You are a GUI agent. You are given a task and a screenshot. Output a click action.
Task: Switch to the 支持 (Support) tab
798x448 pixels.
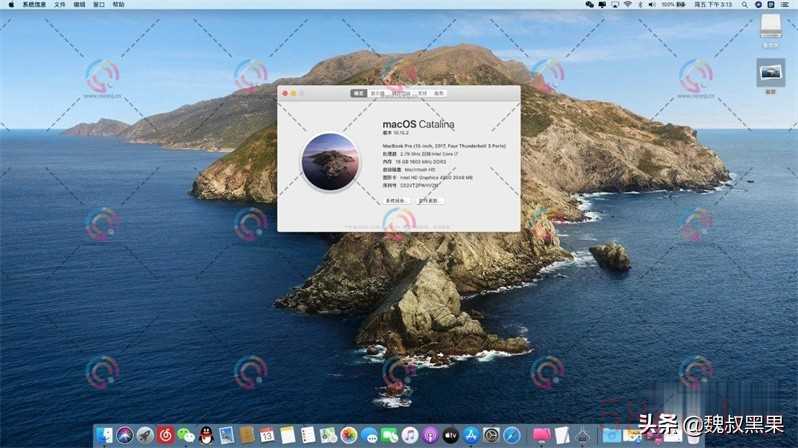click(x=422, y=93)
